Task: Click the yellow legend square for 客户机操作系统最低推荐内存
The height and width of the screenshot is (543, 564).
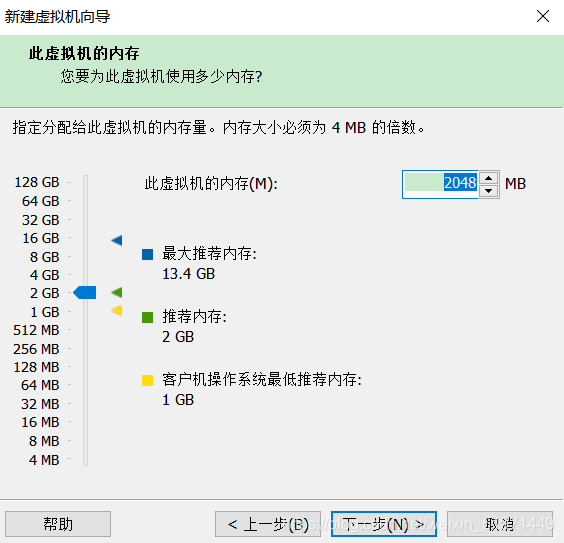Action: (147, 380)
